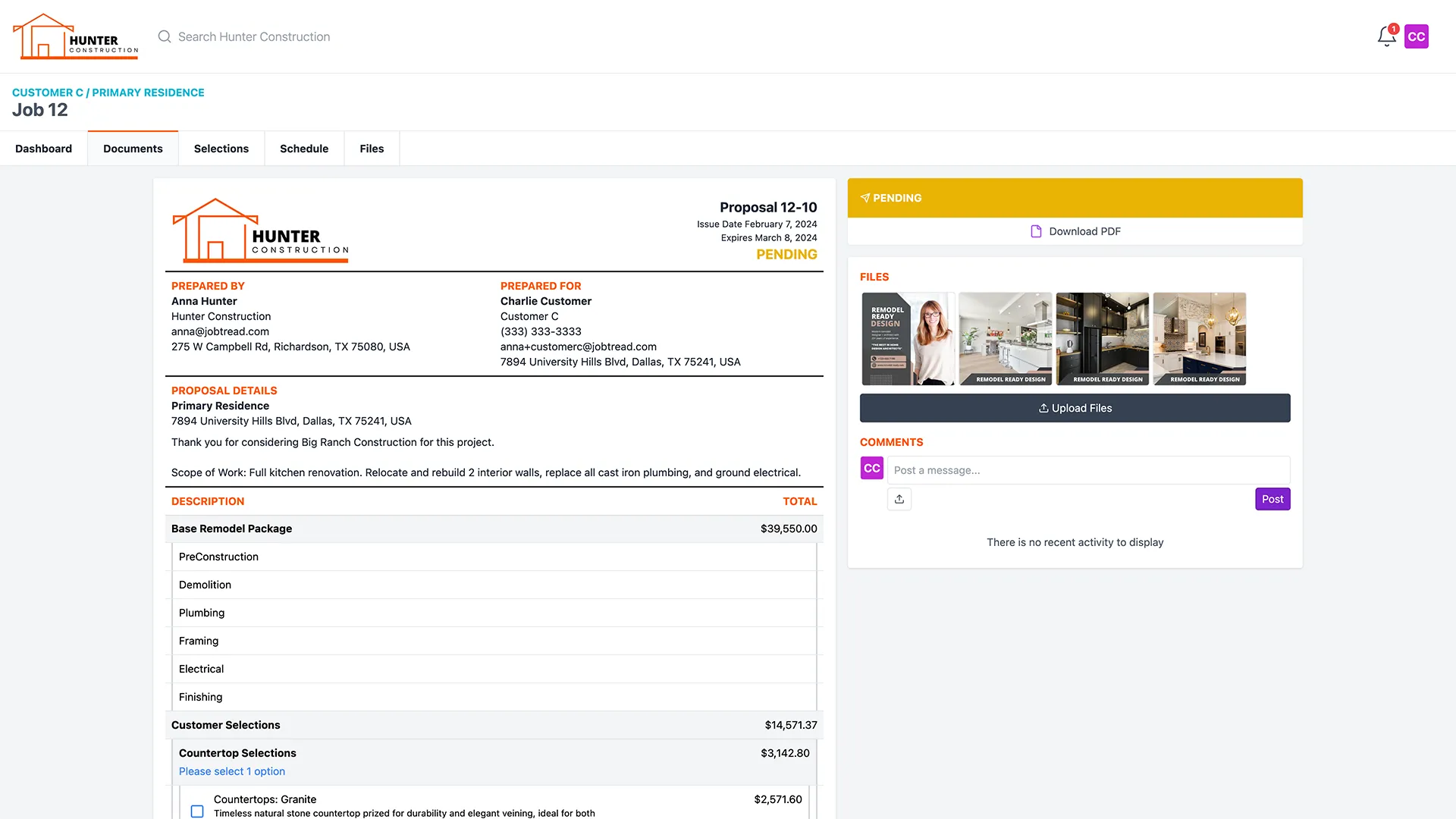Click the CC avatar beside the comment field
The height and width of the screenshot is (819, 1456).
click(871, 468)
